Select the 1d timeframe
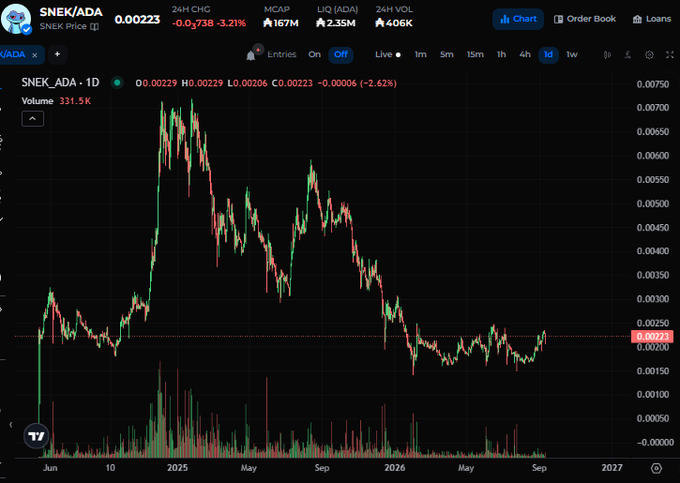This screenshot has width=680, height=483. pyautogui.click(x=548, y=55)
